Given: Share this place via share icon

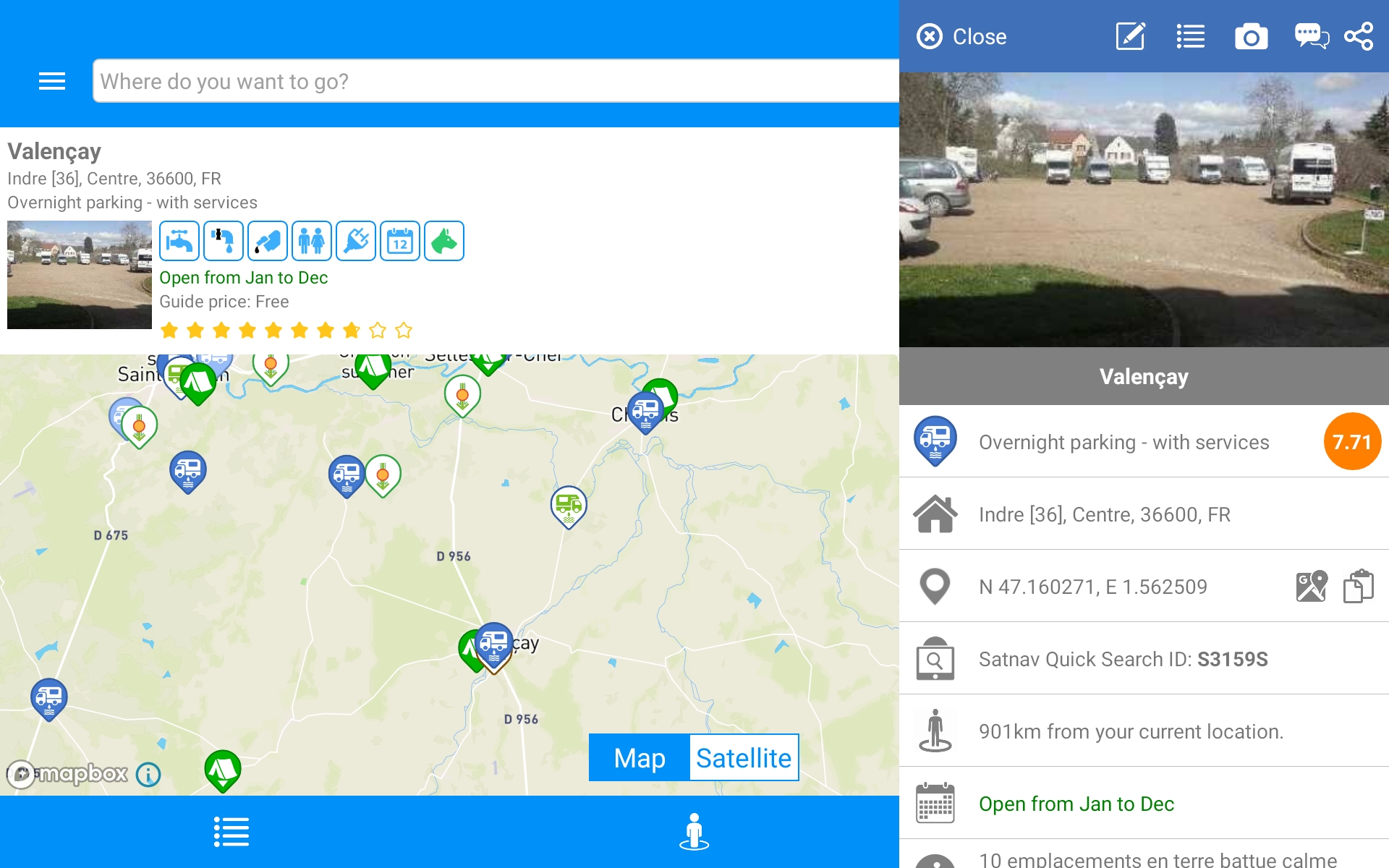Looking at the screenshot, I should (1359, 36).
